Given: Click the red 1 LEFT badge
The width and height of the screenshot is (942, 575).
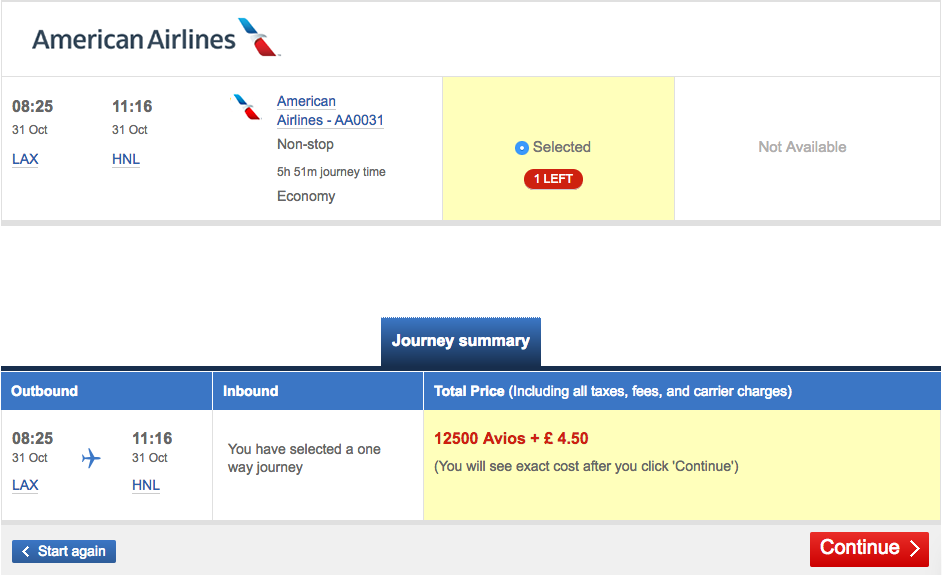Looking at the screenshot, I should click(553, 179).
